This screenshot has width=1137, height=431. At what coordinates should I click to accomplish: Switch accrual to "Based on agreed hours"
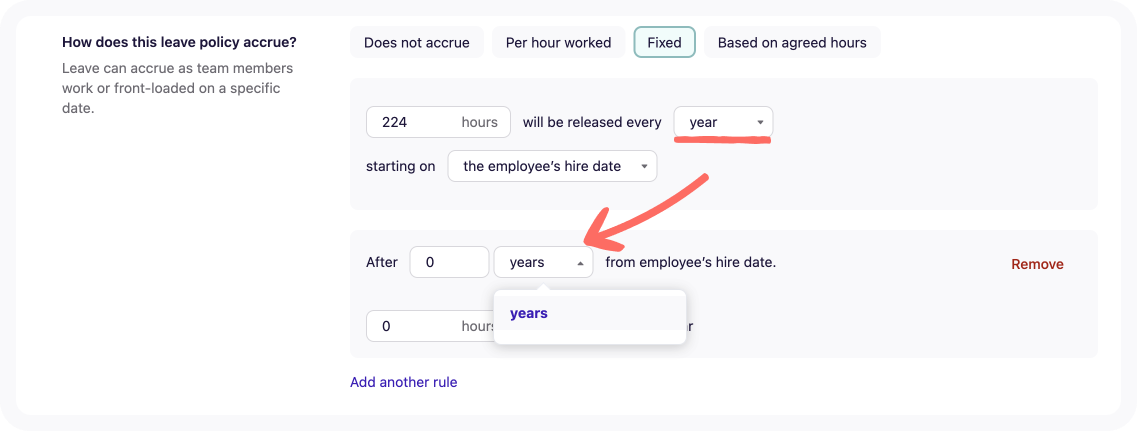pyautogui.click(x=792, y=43)
